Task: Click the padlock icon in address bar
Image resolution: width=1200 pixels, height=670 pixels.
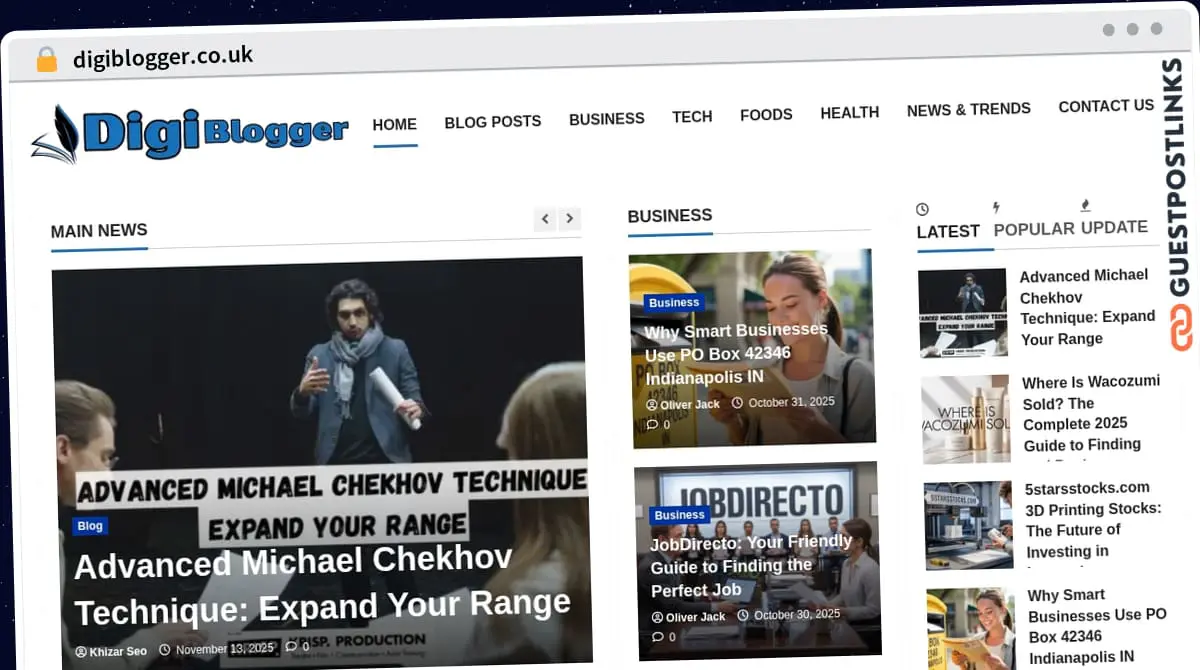Action: coord(47,59)
